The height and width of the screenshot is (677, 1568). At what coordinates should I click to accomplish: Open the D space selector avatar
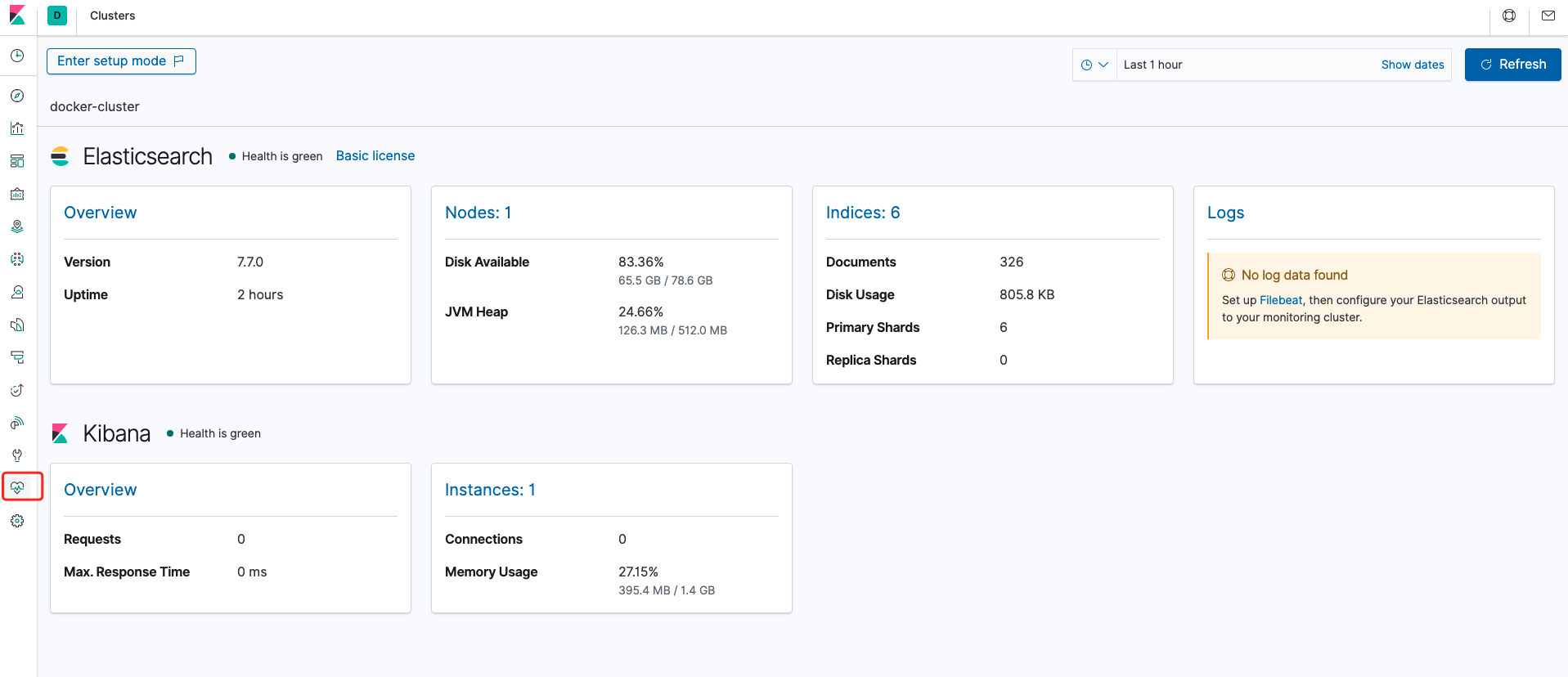click(x=57, y=16)
